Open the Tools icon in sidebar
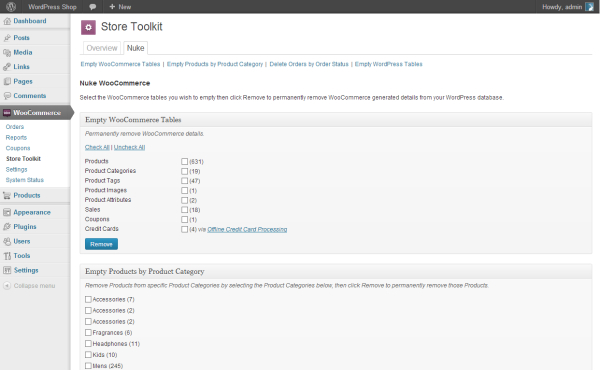 point(7,256)
